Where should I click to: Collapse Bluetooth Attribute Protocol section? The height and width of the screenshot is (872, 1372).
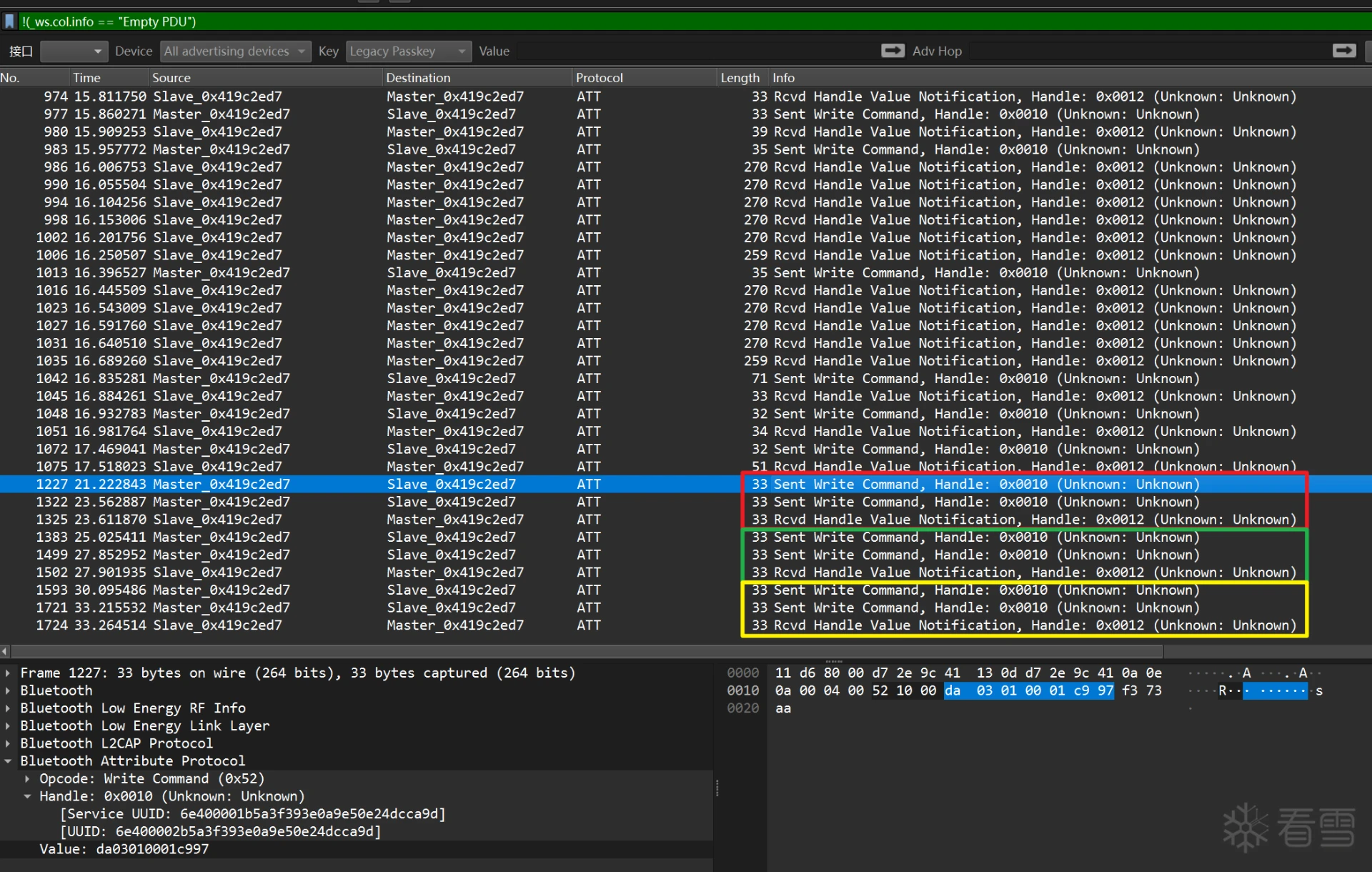(x=8, y=761)
